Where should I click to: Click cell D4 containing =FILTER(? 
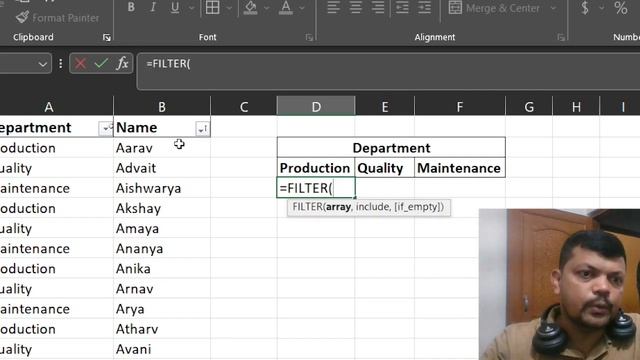click(x=316, y=188)
